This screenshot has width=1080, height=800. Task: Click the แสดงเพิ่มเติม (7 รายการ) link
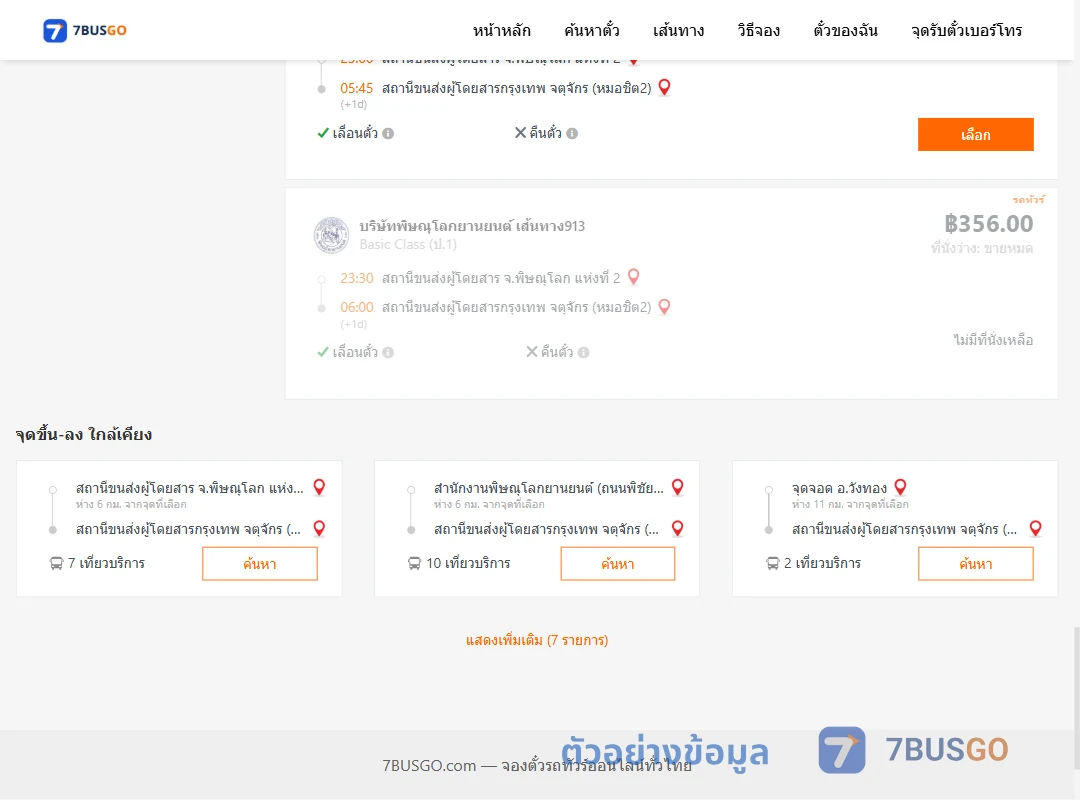point(537,640)
